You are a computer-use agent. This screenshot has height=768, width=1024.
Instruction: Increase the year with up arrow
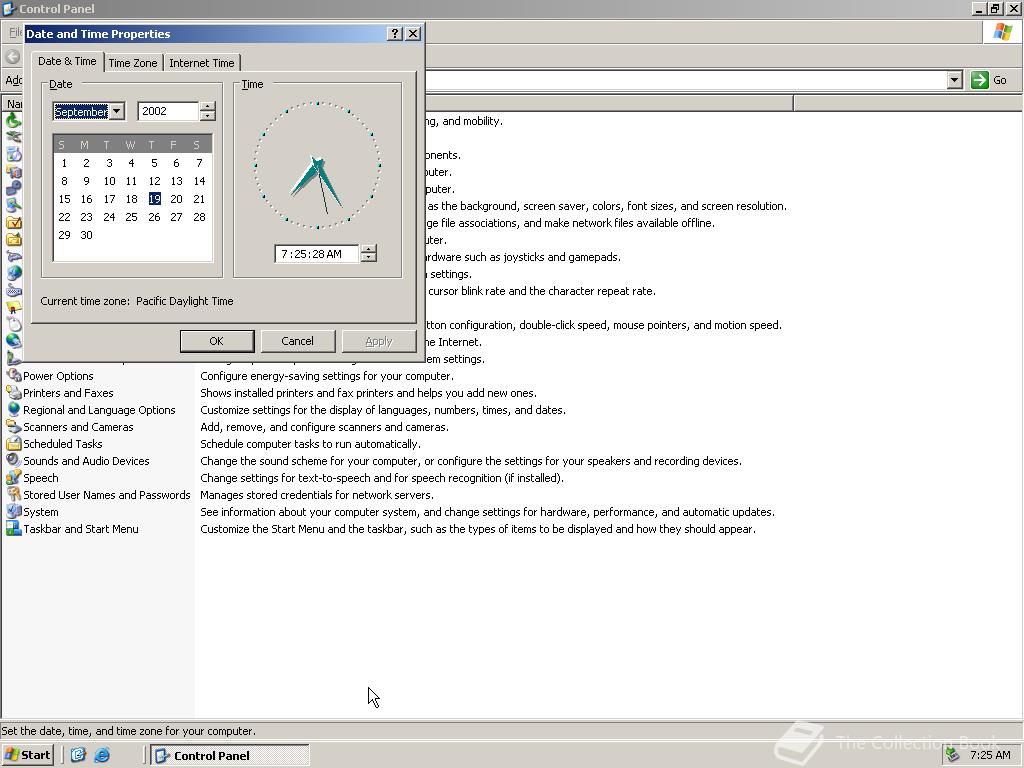click(x=208, y=106)
